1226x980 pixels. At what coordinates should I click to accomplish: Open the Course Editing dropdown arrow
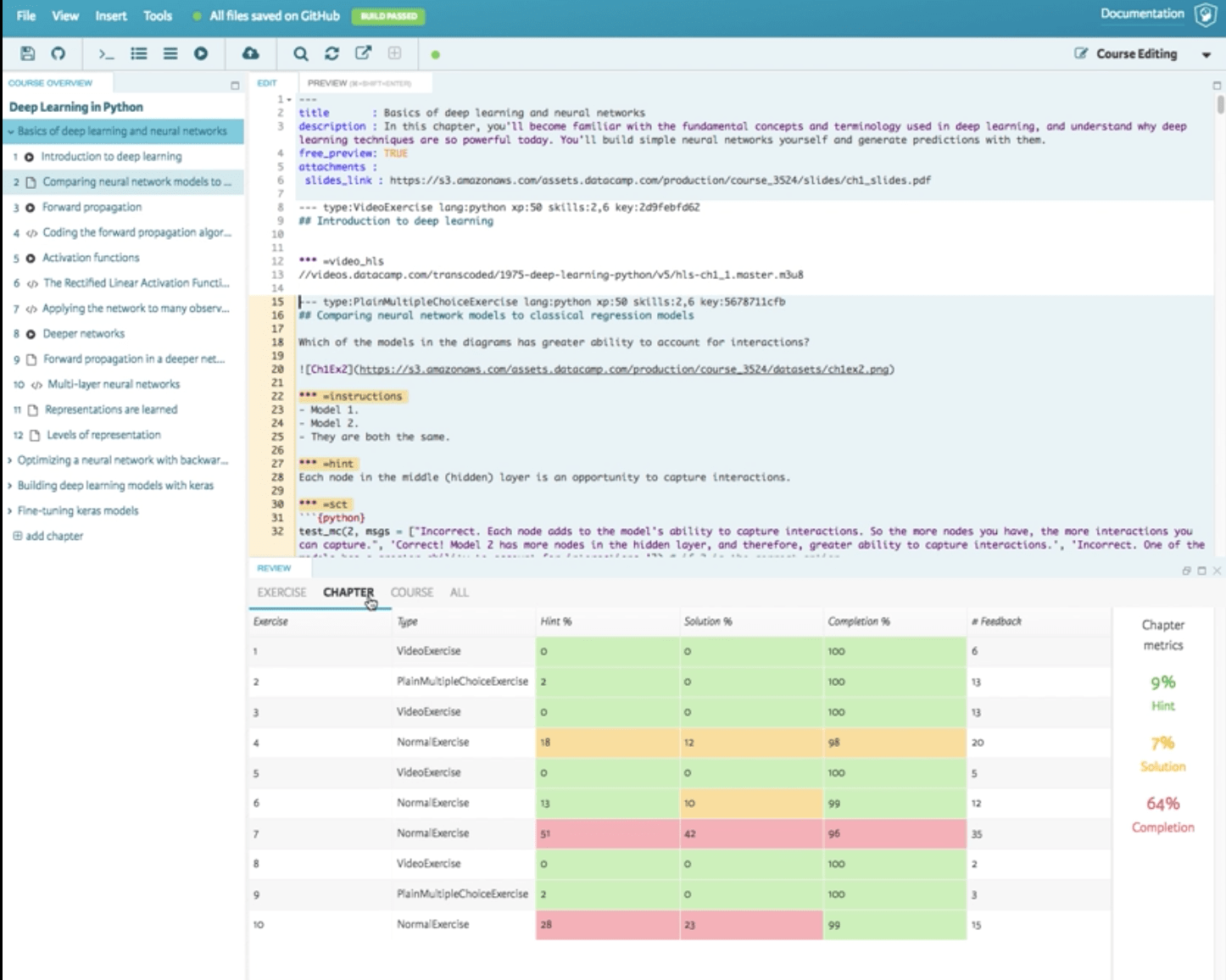[x=1206, y=55]
